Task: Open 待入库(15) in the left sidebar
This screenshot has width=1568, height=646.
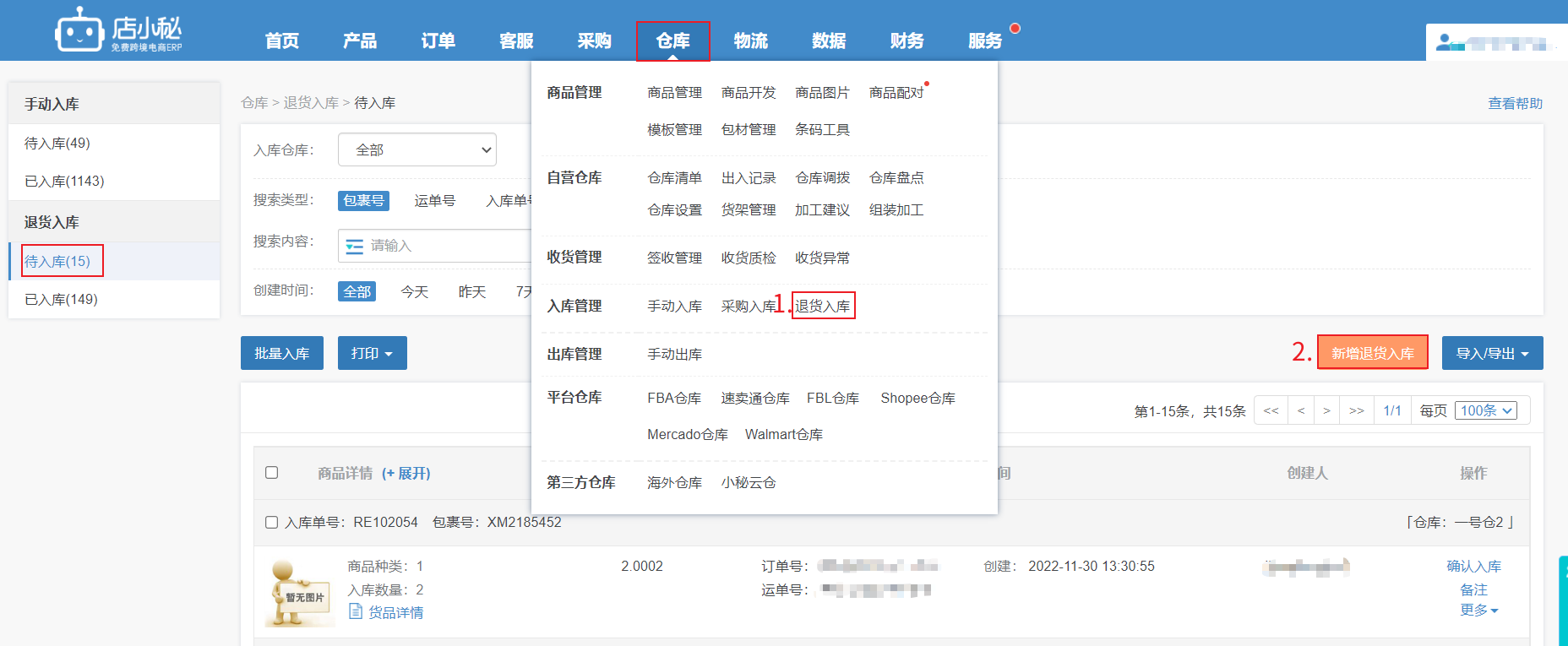Action: (x=57, y=261)
